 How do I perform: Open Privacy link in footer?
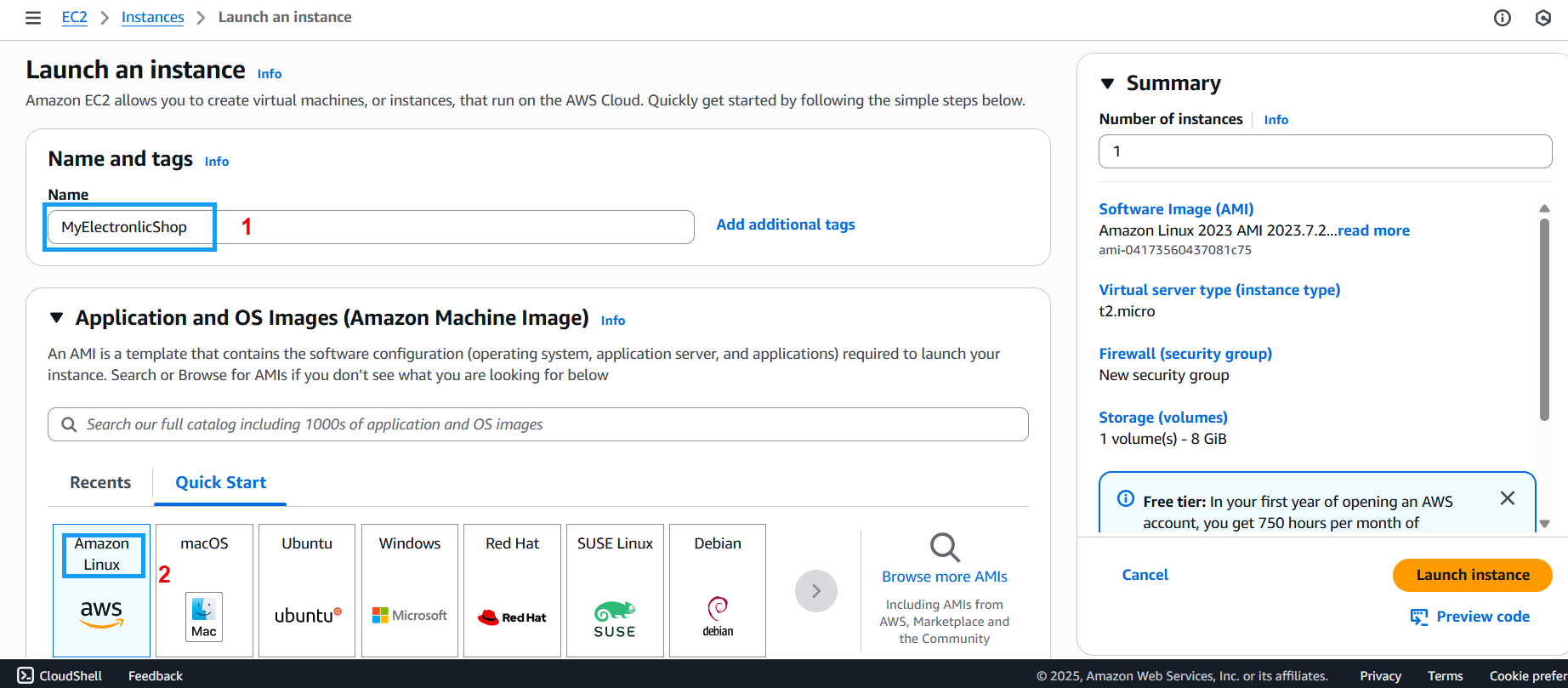1380,676
